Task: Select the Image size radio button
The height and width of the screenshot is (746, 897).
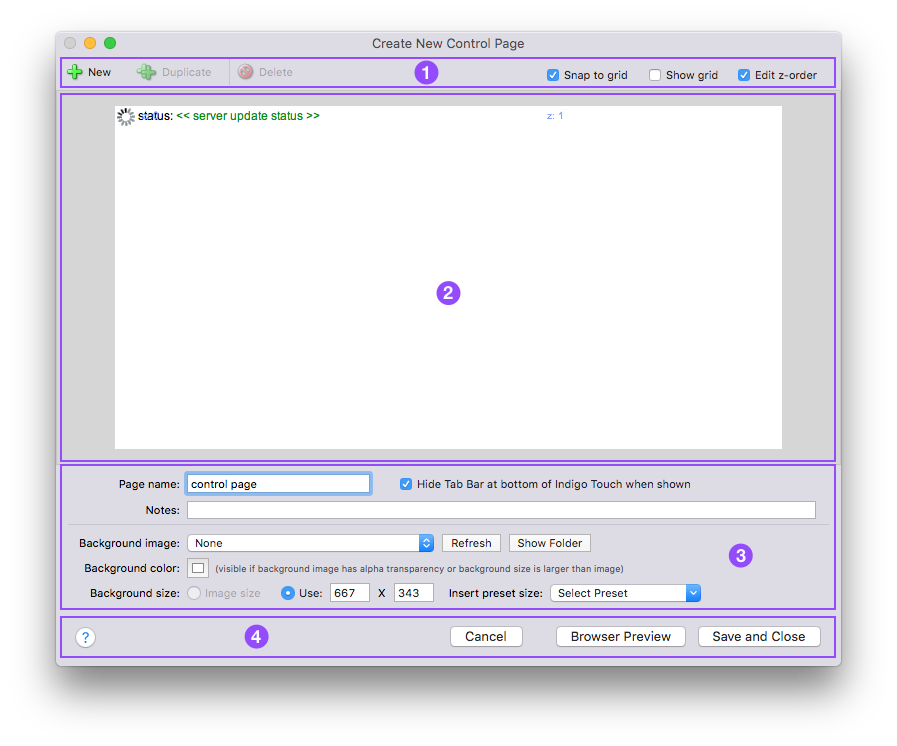Action: 194,593
